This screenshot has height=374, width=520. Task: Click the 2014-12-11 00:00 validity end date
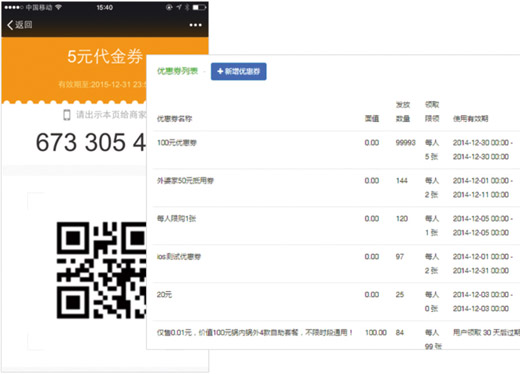point(481,195)
